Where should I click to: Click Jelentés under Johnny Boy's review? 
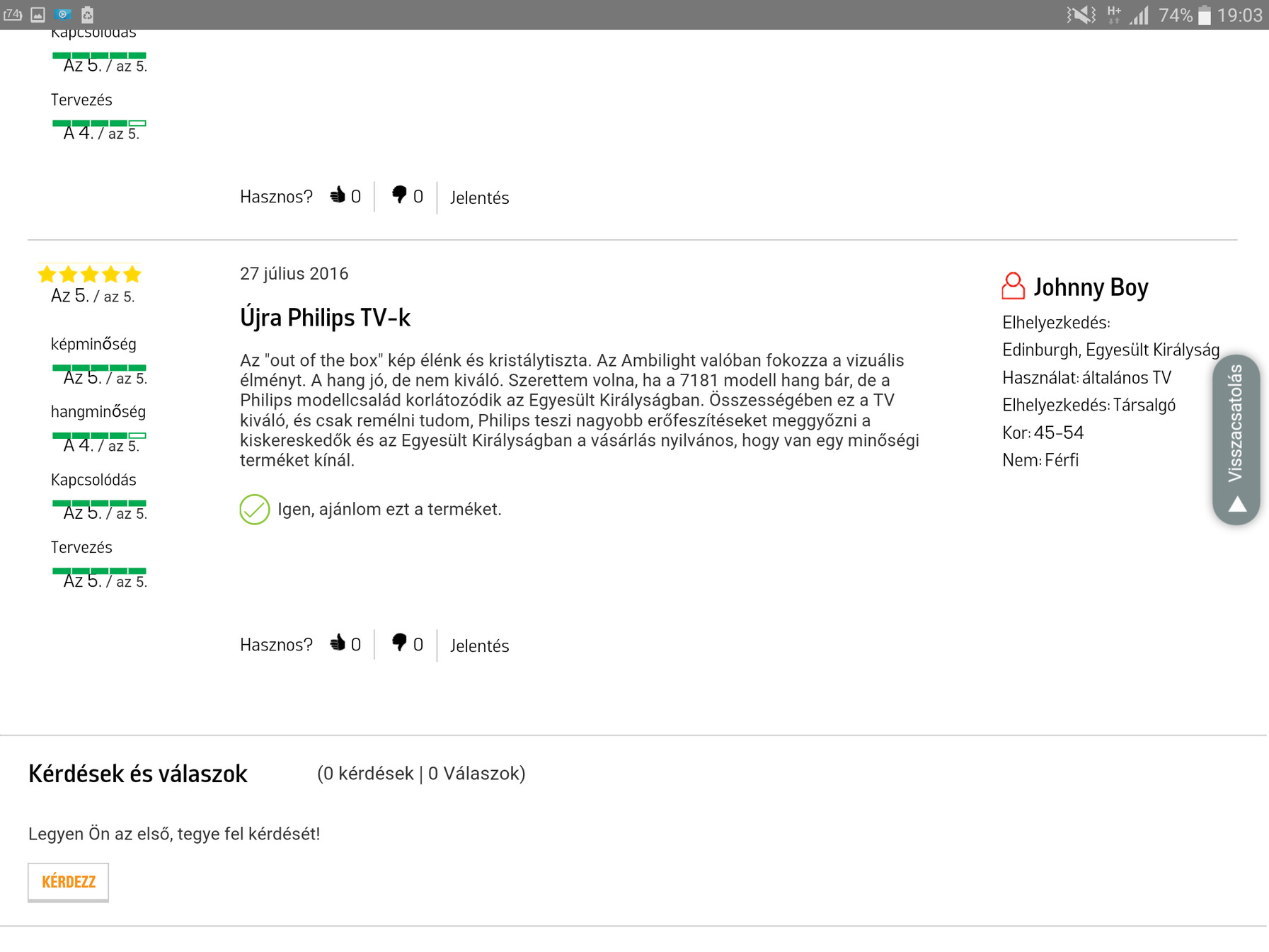pyautogui.click(x=479, y=646)
